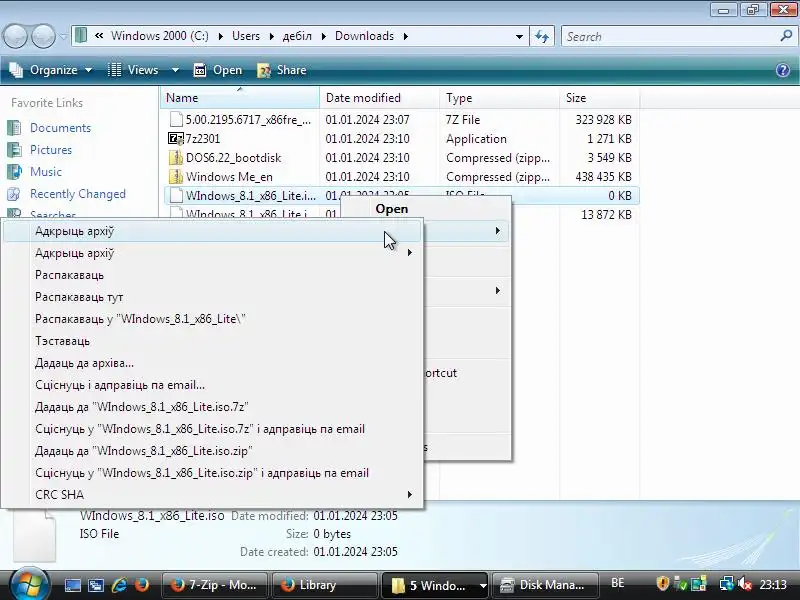Choose Дадаць да "WIndows_8.1_x86_Lite.iso.7z"
The height and width of the screenshot is (600, 800).
pos(141,407)
